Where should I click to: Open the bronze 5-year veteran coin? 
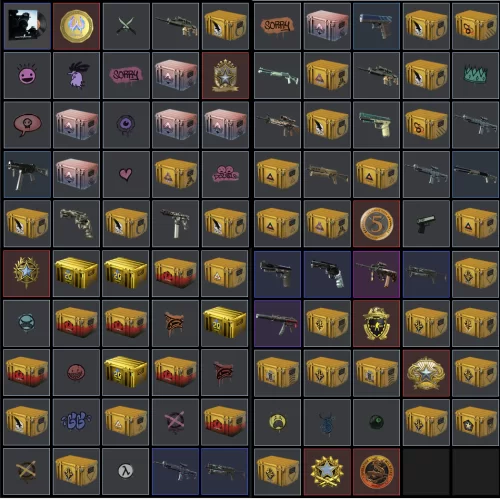coord(376,224)
